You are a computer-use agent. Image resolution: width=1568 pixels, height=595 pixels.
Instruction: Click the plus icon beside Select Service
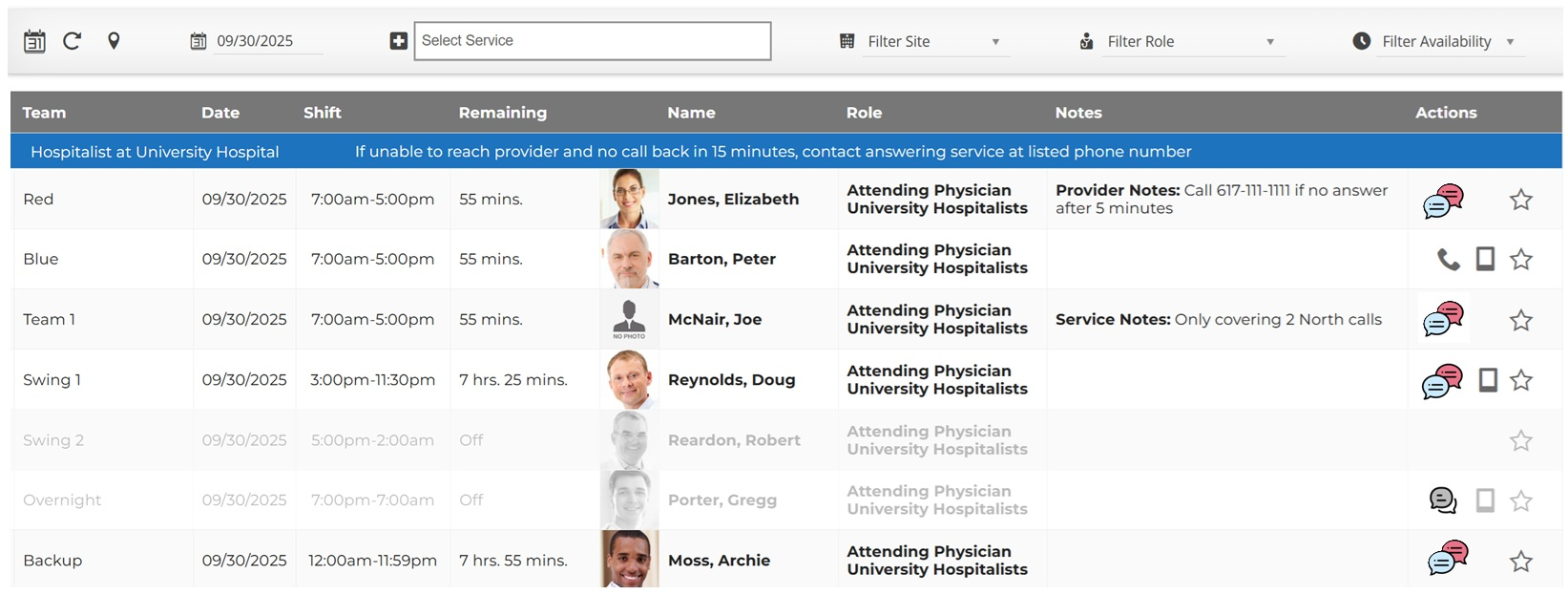(x=399, y=41)
